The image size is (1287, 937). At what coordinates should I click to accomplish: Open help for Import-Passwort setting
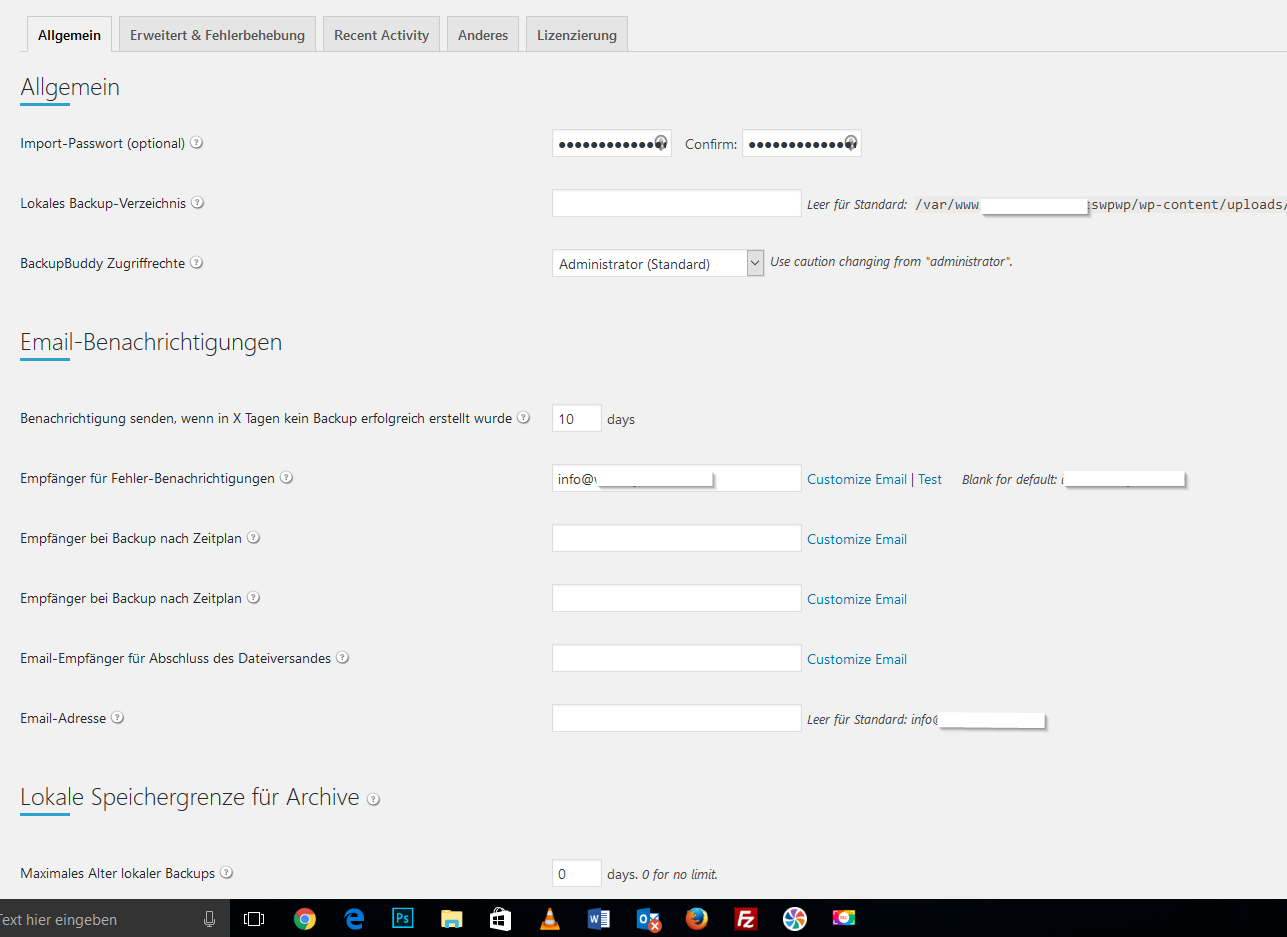[x=197, y=143]
